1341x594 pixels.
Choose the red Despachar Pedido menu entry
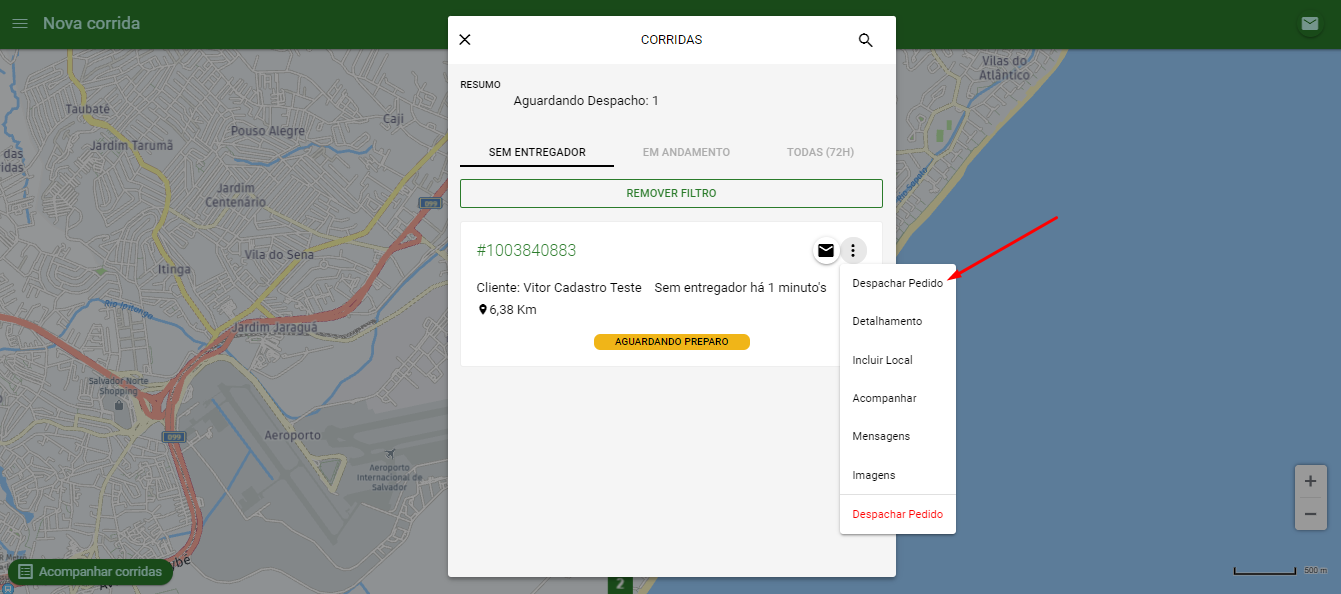[x=897, y=514]
